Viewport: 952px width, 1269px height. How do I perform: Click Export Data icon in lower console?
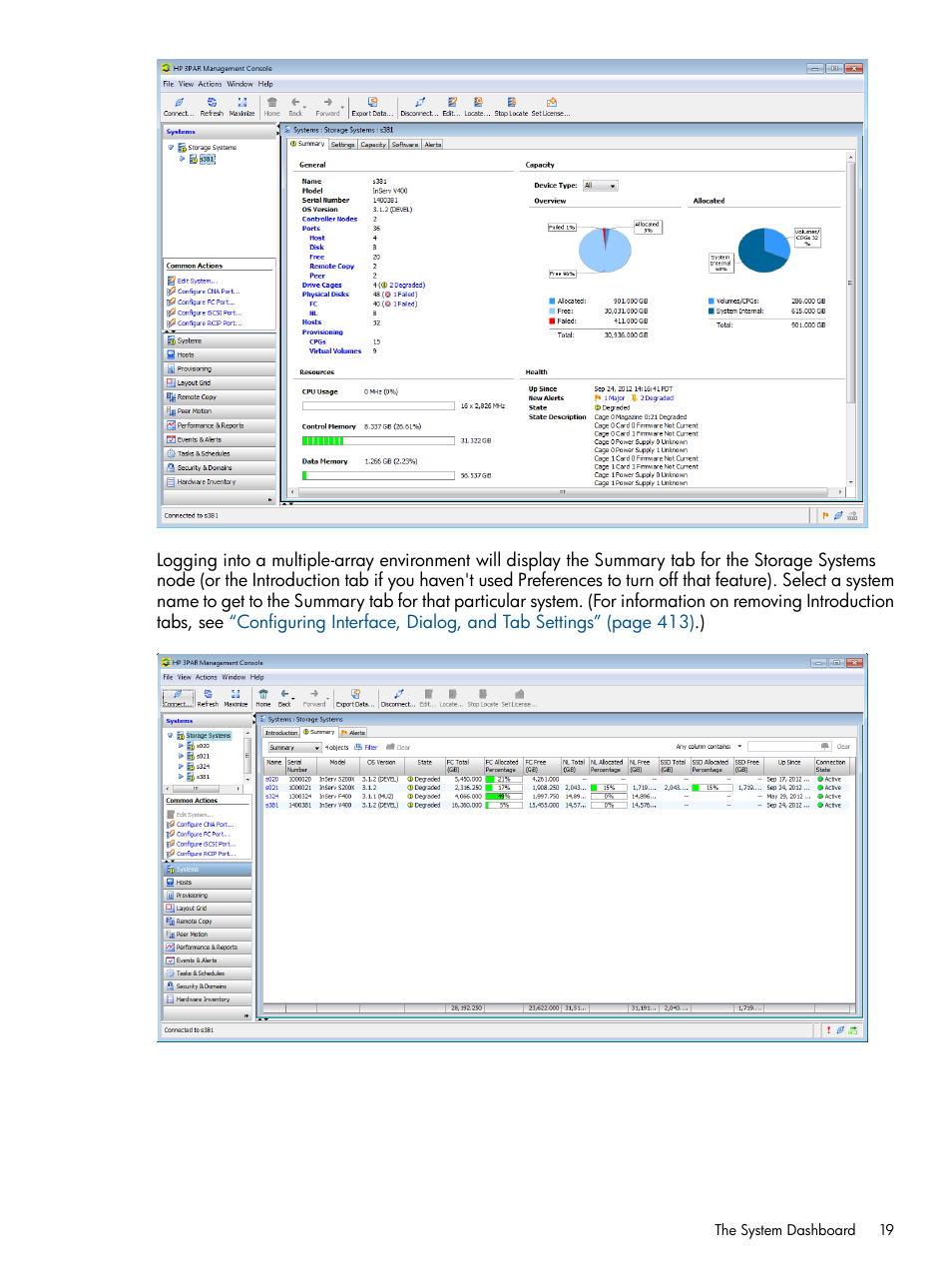pyautogui.click(x=355, y=693)
